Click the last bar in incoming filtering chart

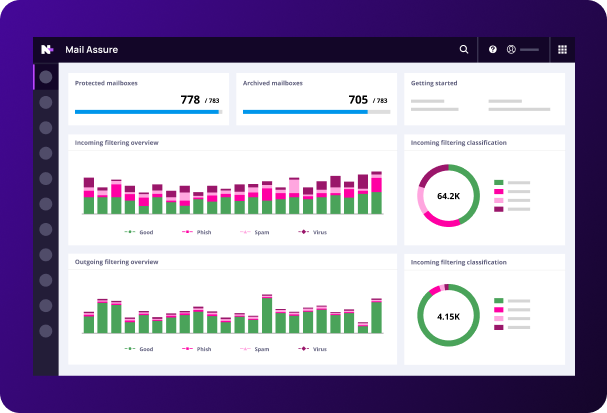376,192
